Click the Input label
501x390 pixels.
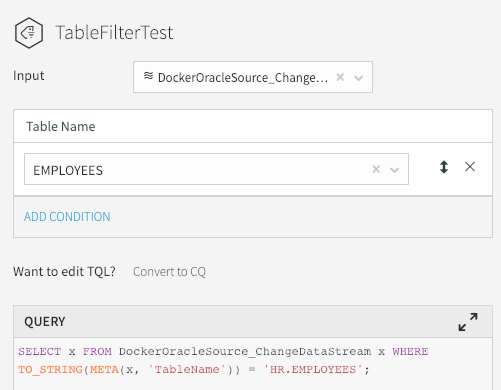29,76
